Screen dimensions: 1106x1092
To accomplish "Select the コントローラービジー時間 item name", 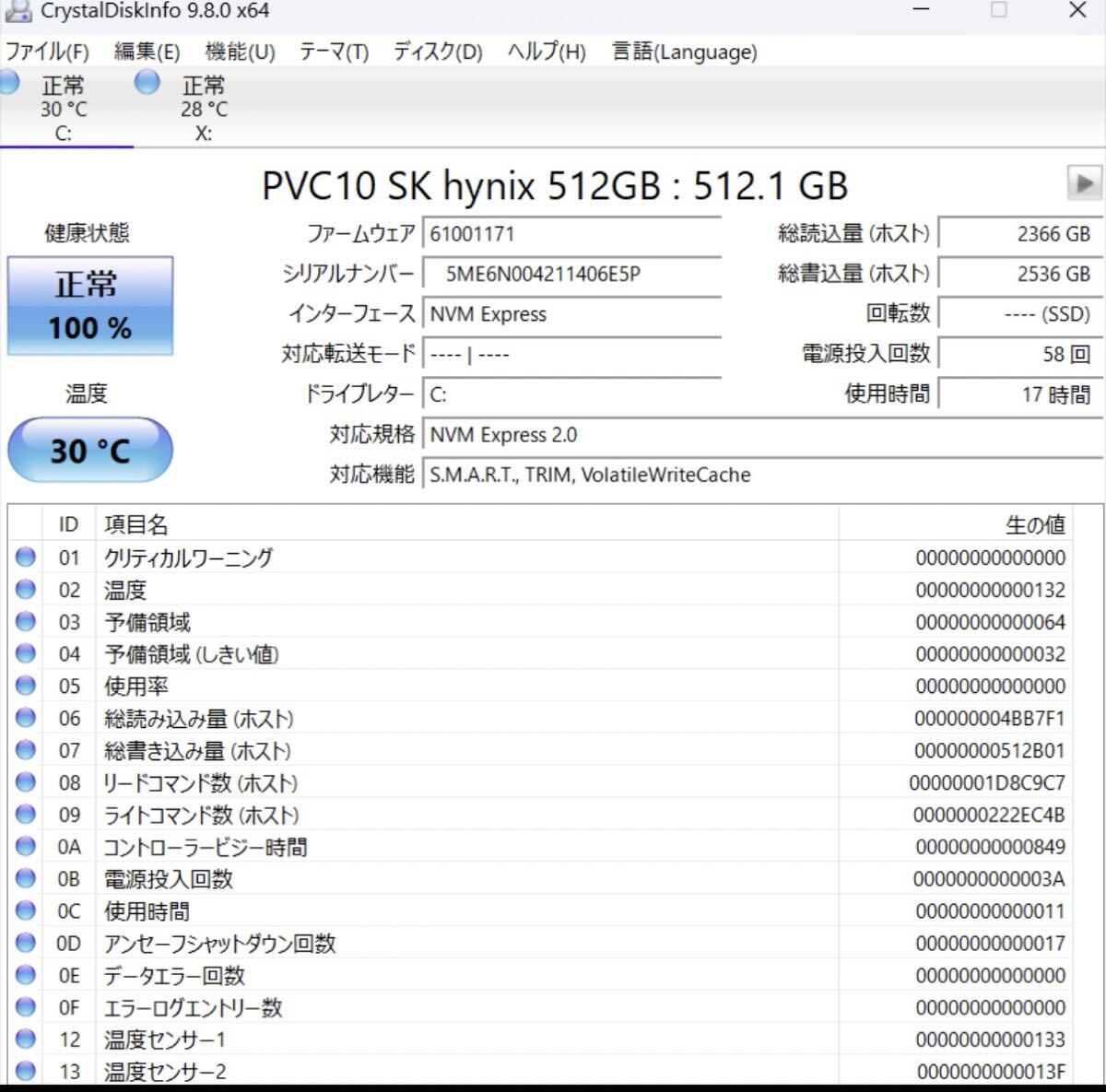I will 205,847.
